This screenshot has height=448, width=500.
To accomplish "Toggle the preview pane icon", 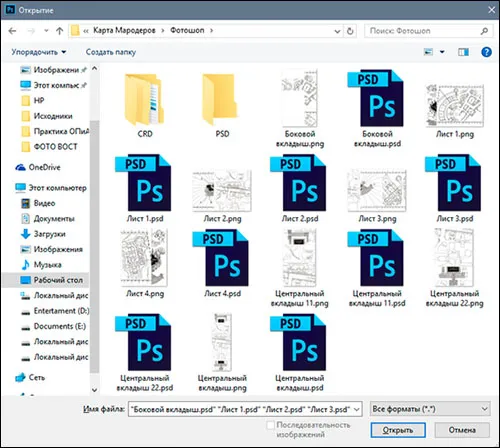I will [x=463, y=52].
